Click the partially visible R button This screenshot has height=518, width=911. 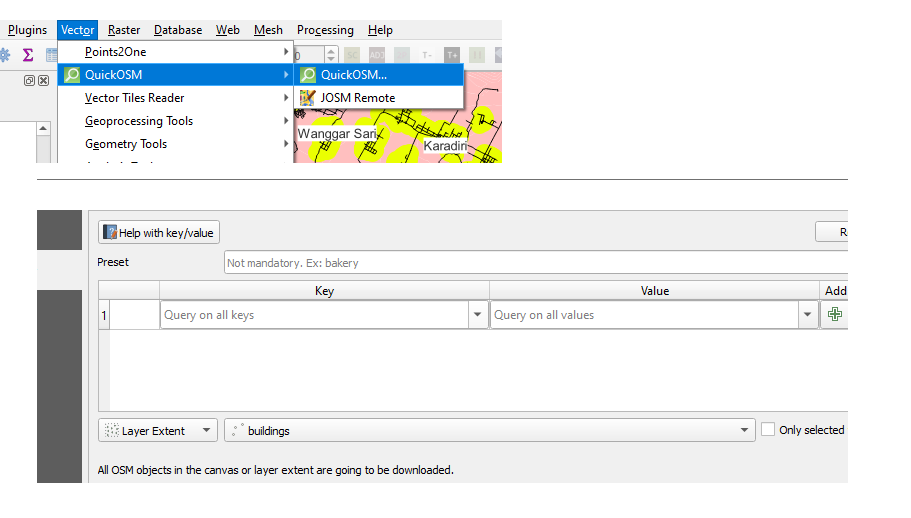(x=832, y=232)
